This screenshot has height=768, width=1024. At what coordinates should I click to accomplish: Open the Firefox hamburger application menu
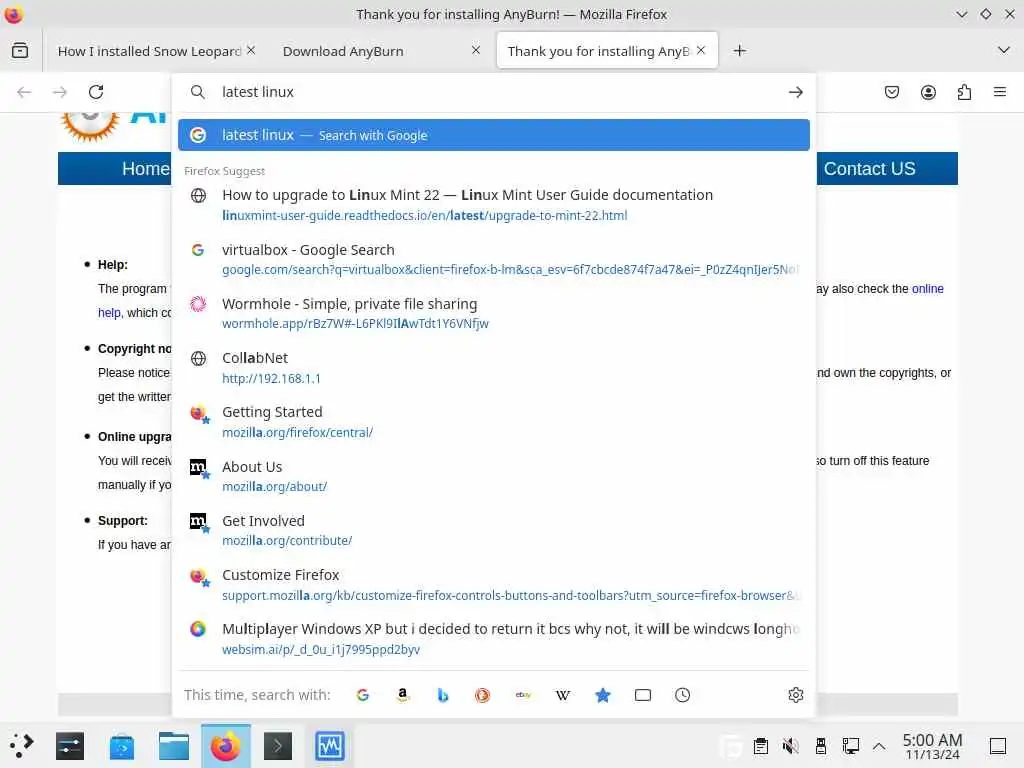(x=1000, y=92)
